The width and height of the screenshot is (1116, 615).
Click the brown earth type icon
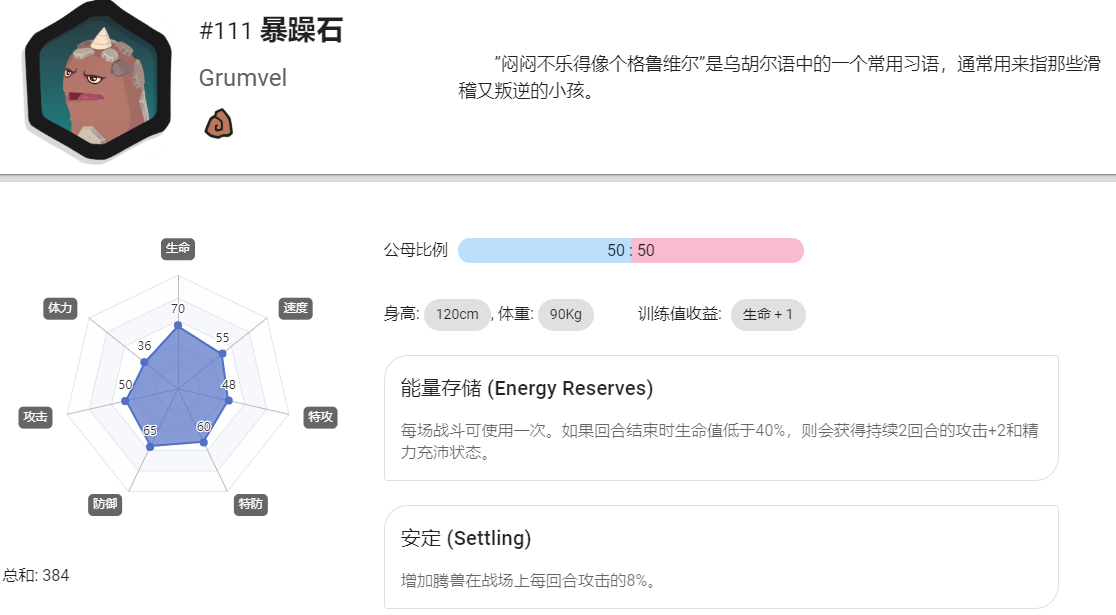point(219,123)
